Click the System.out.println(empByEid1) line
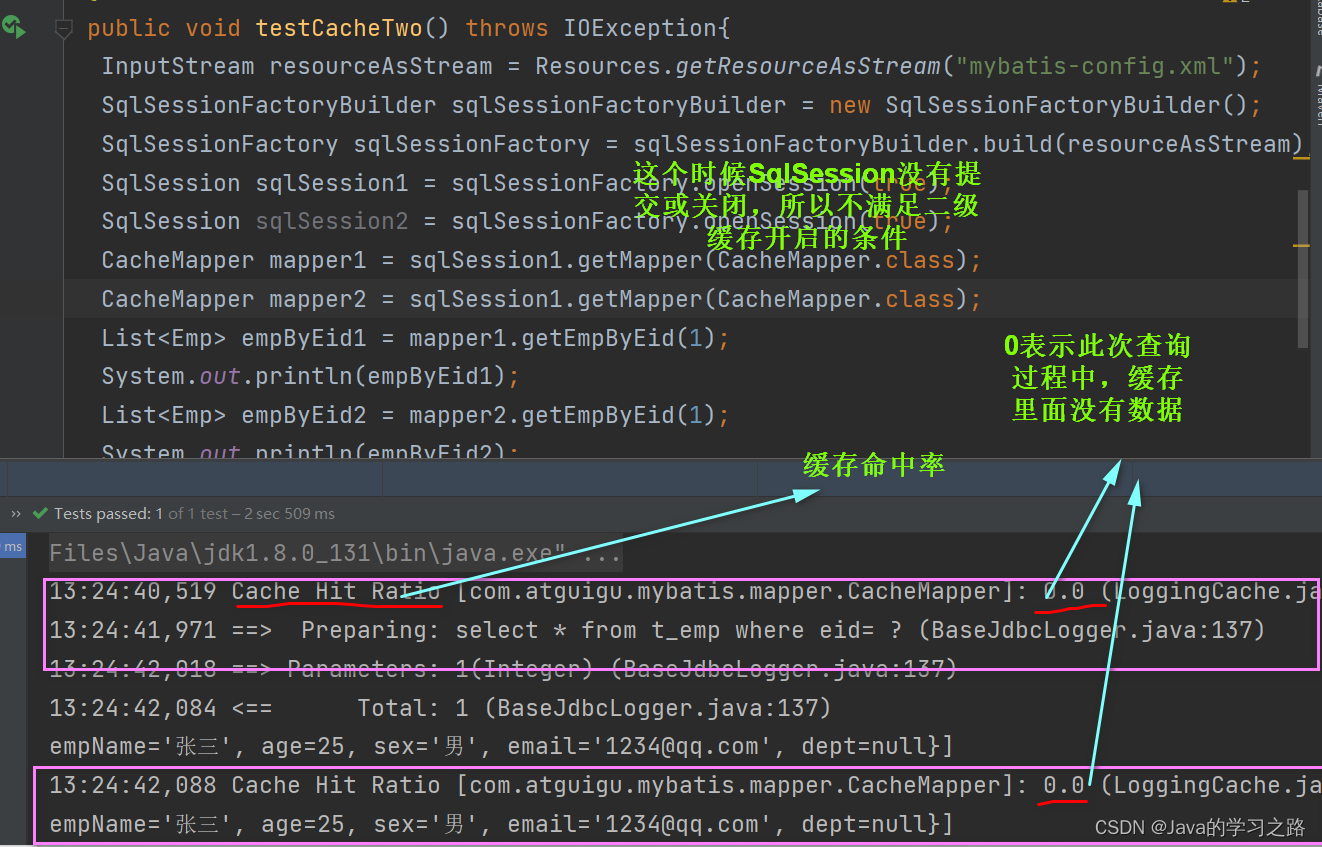 [311, 377]
